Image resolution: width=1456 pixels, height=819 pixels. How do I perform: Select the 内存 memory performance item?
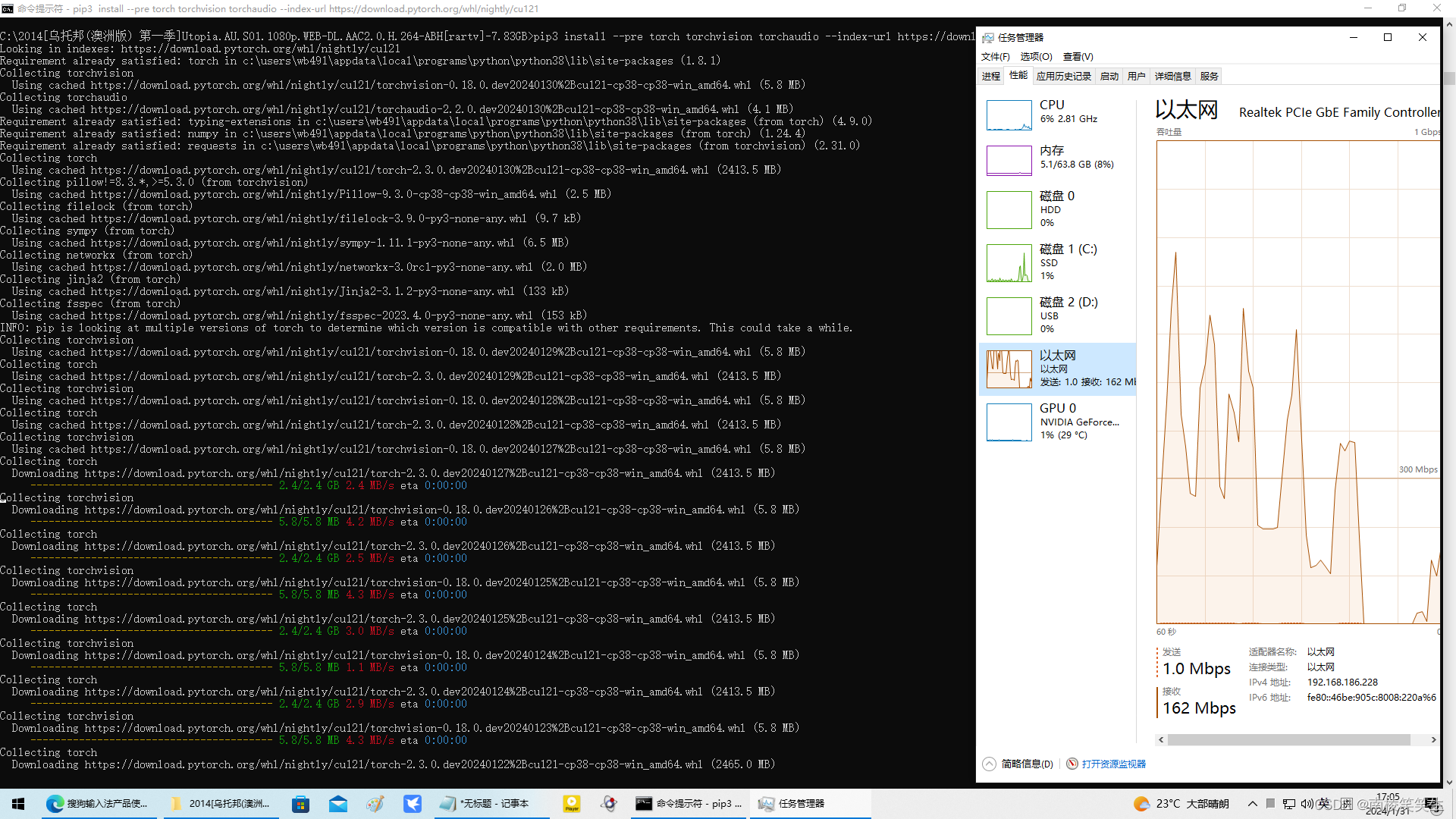[x=1057, y=159]
